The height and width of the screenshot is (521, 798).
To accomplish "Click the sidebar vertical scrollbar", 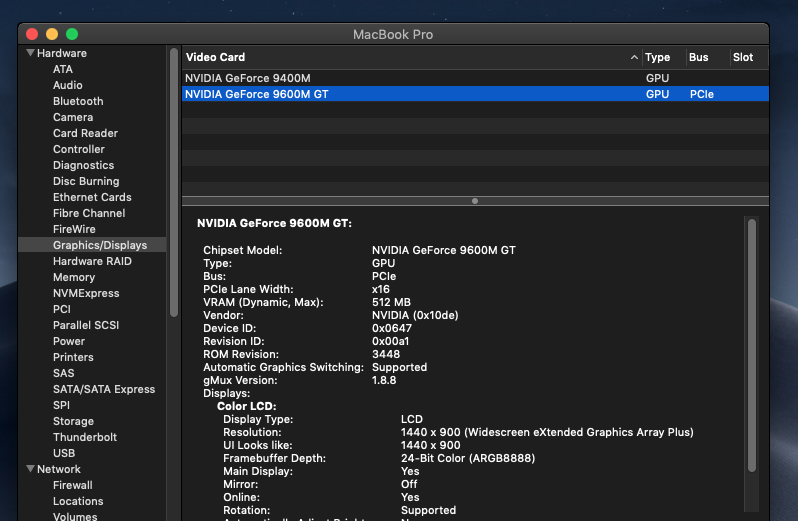I will [x=174, y=182].
